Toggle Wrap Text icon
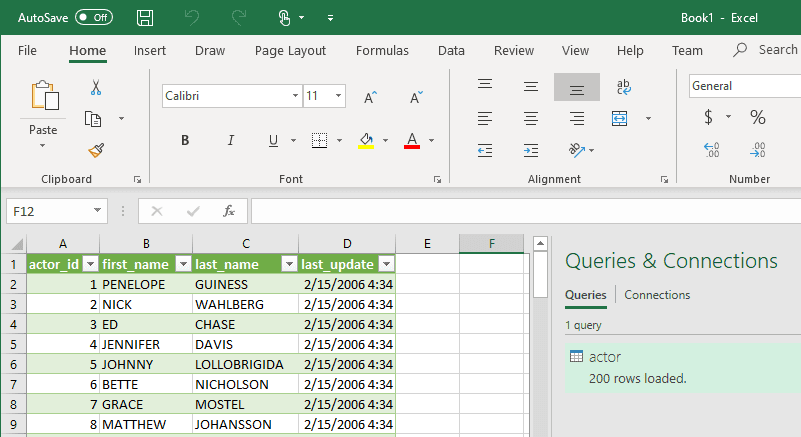 (623, 86)
